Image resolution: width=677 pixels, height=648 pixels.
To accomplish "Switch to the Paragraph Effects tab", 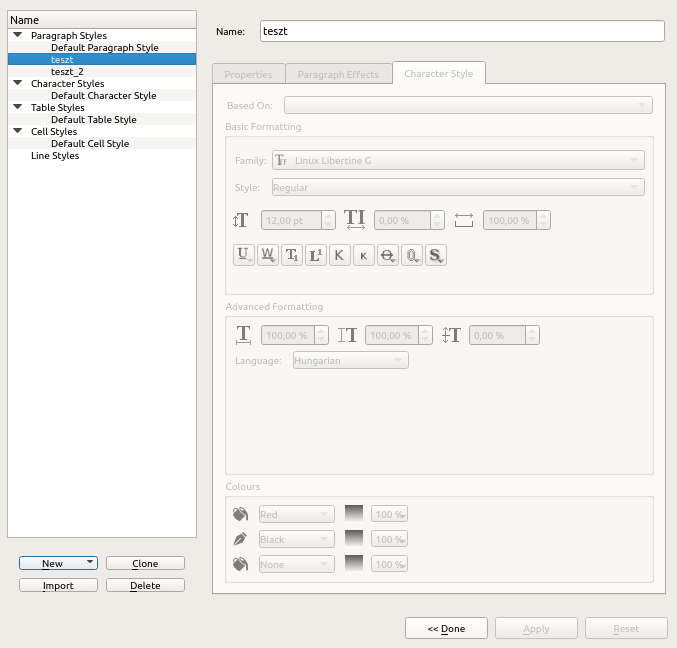I will [x=338, y=75].
